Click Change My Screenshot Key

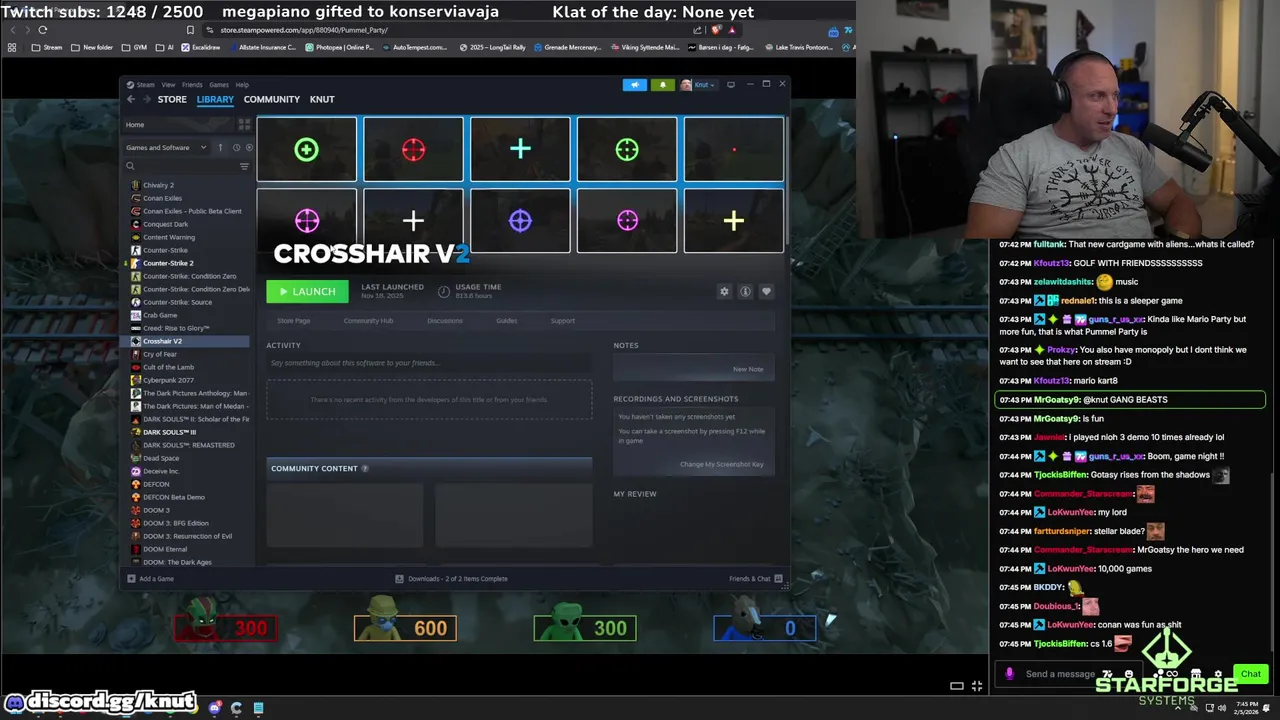[721, 464]
